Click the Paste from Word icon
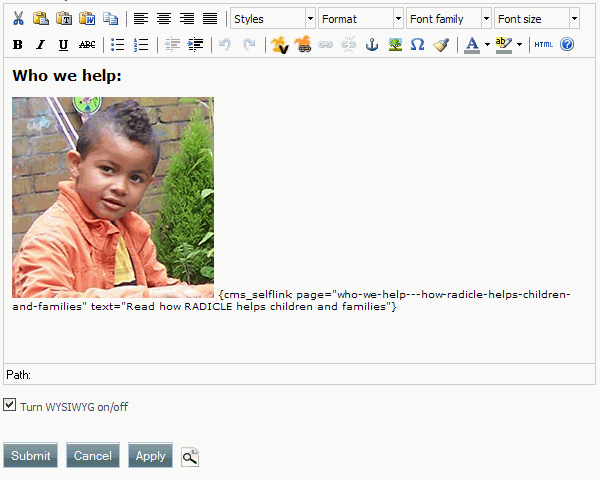Image resolution: width=600 pixels, height=480 pixels. (x=87, y=19)
